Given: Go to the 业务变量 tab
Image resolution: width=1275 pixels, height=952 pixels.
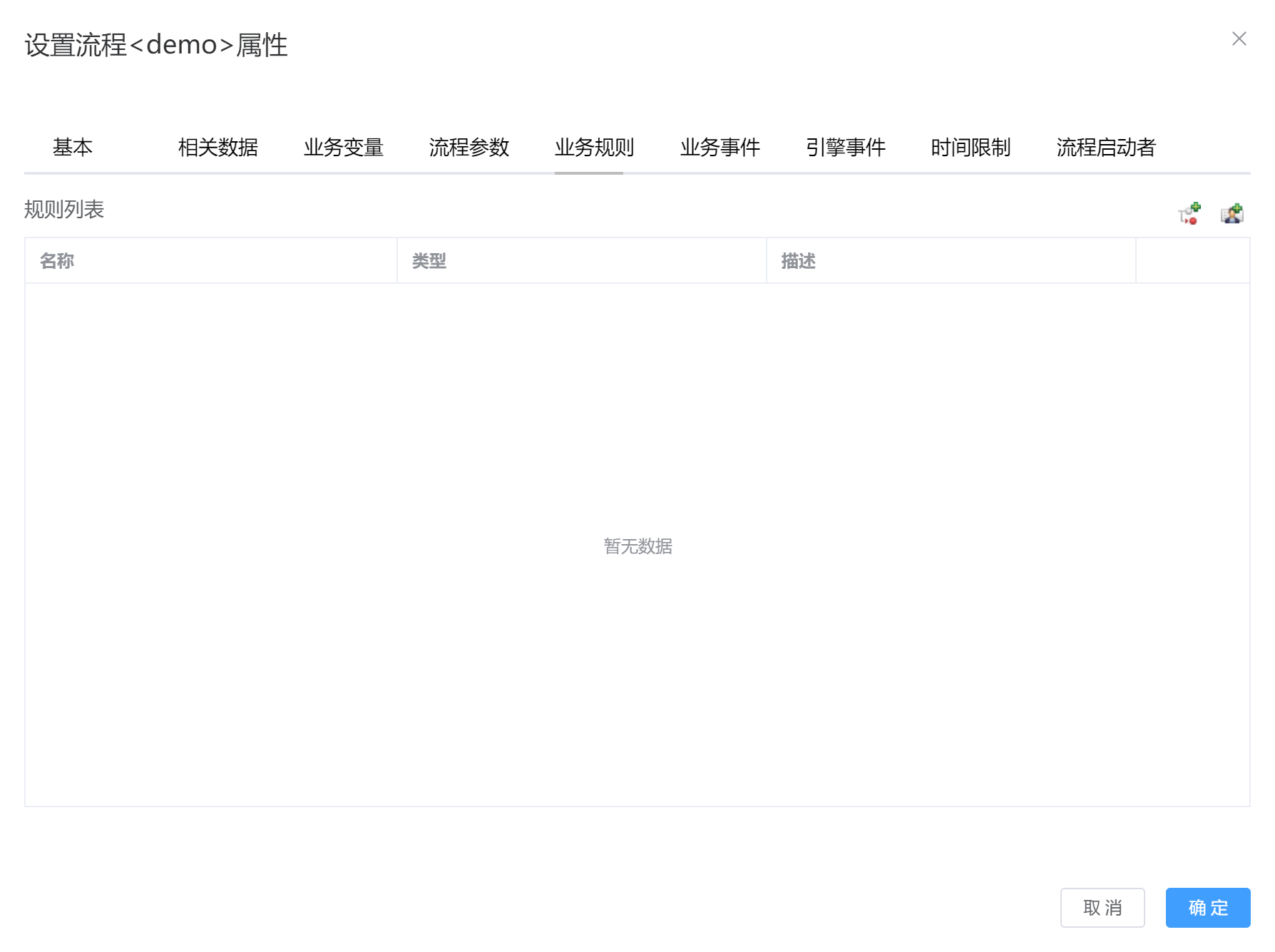Looking at the screenshot, I should click(x=344, y=148).
